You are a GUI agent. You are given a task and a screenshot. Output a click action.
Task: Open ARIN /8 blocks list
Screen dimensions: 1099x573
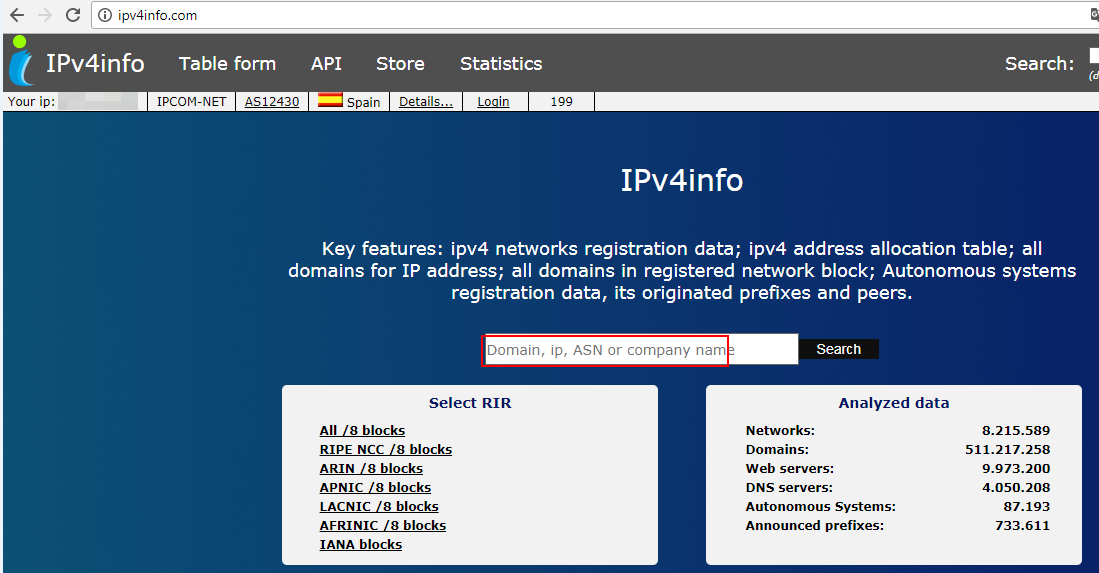click(371, 469)
